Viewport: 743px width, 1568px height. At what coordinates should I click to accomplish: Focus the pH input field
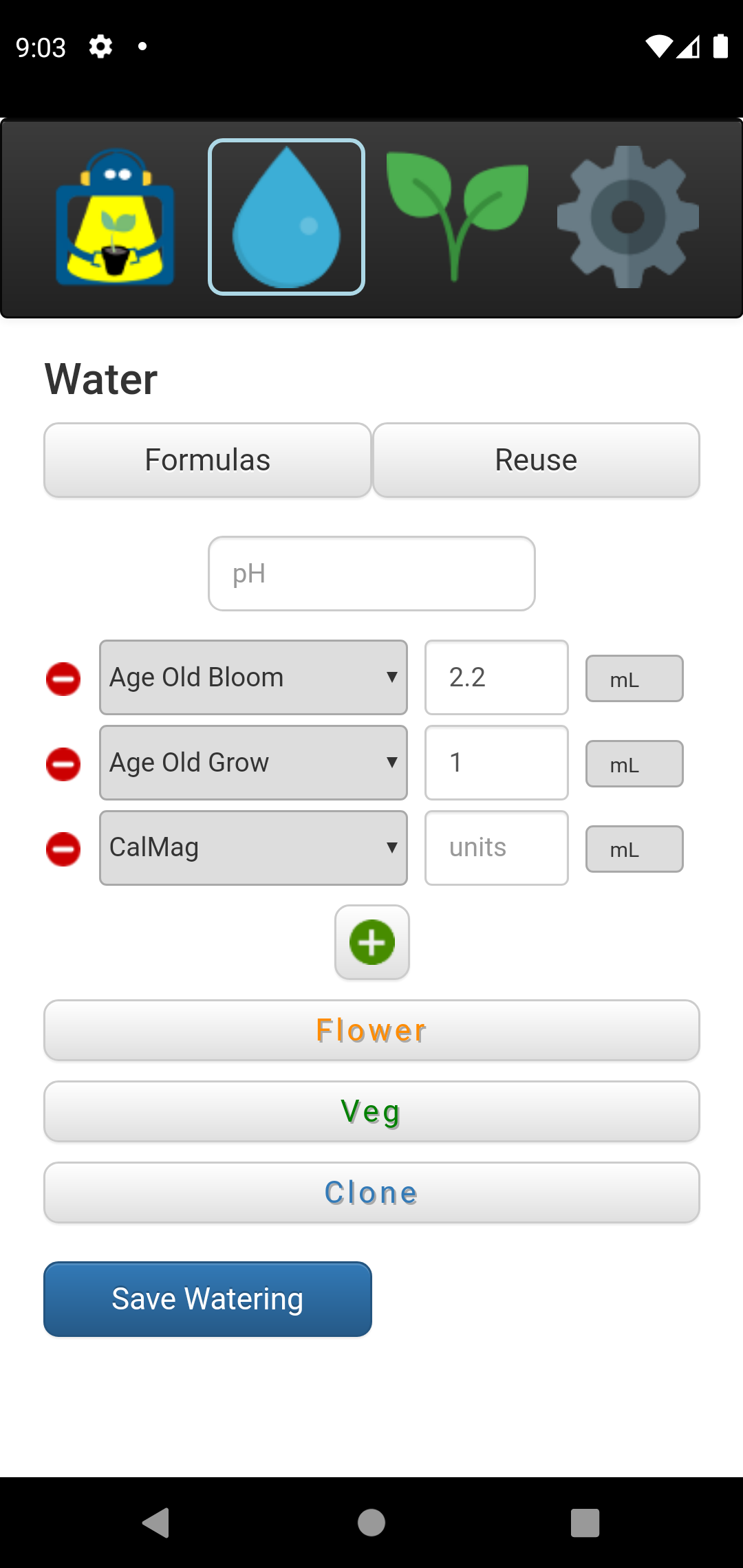click(371, 574)
